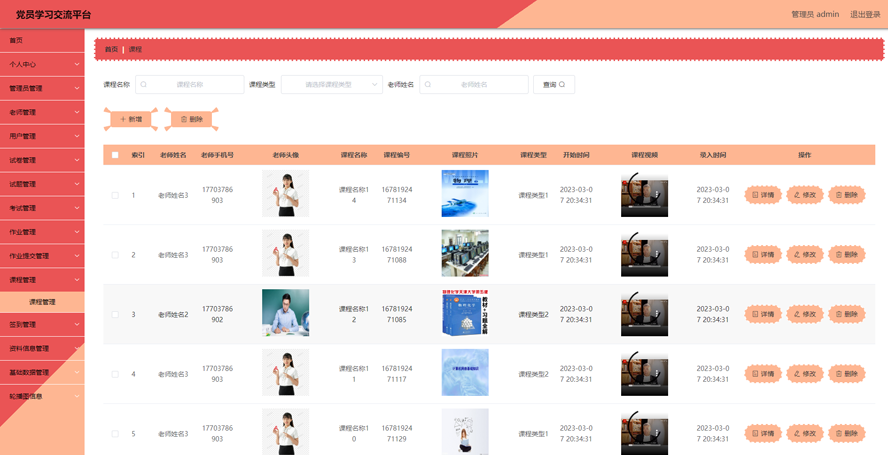Open course photo thumbnail for 课程名称12
The width and height of the screenshot is (888, 455).
[x=465, y=313]
